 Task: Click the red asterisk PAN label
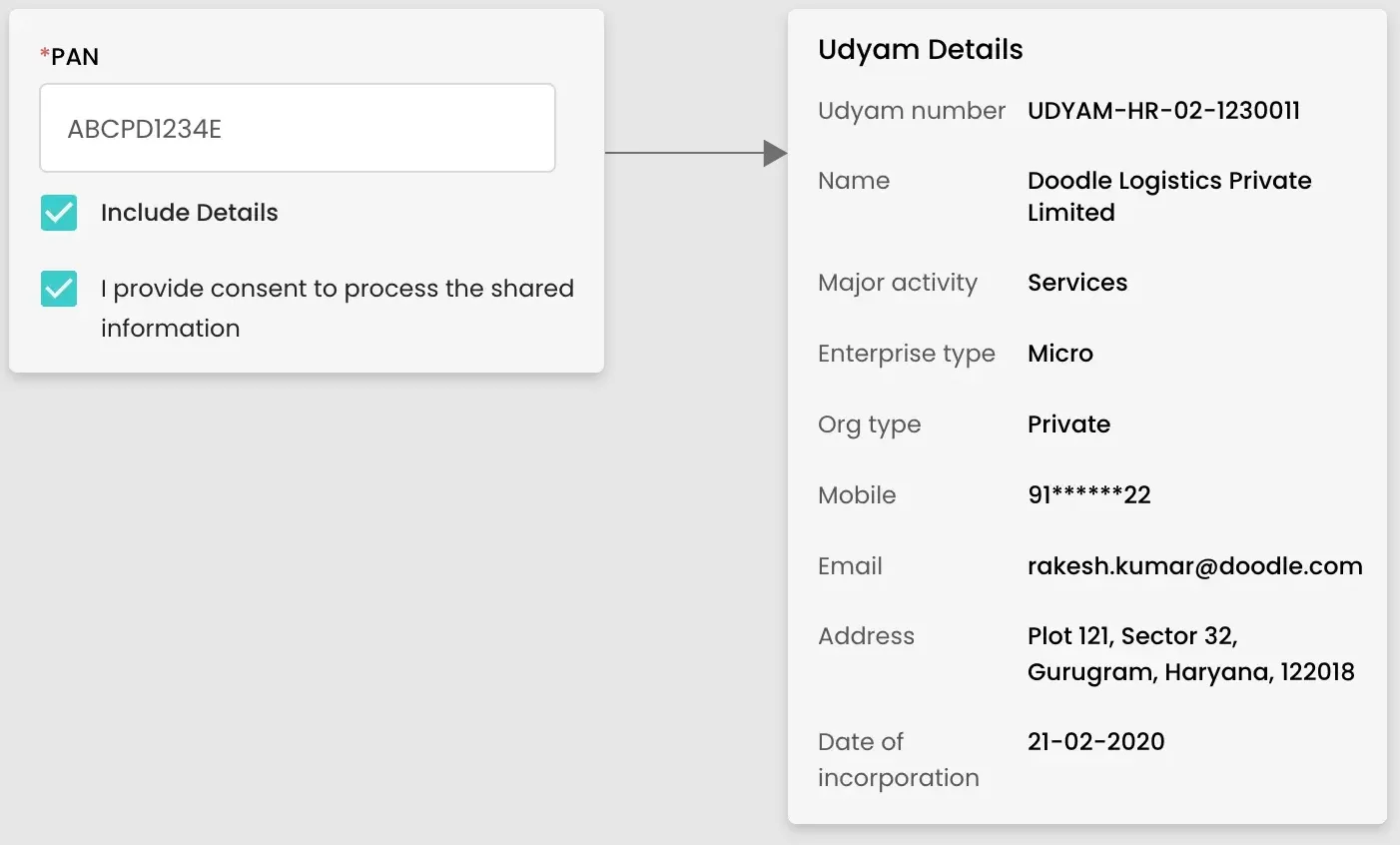pyautogui.click(x=70, y=57)
